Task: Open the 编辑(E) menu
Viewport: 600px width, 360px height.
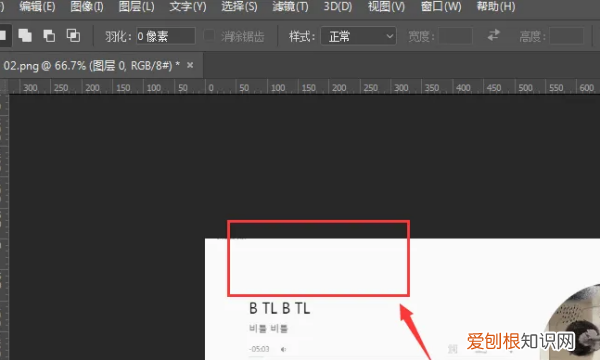Action: (37, 7)
